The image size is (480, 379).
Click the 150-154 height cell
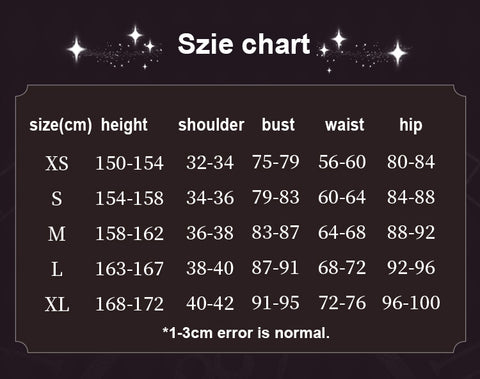(129, 163)
